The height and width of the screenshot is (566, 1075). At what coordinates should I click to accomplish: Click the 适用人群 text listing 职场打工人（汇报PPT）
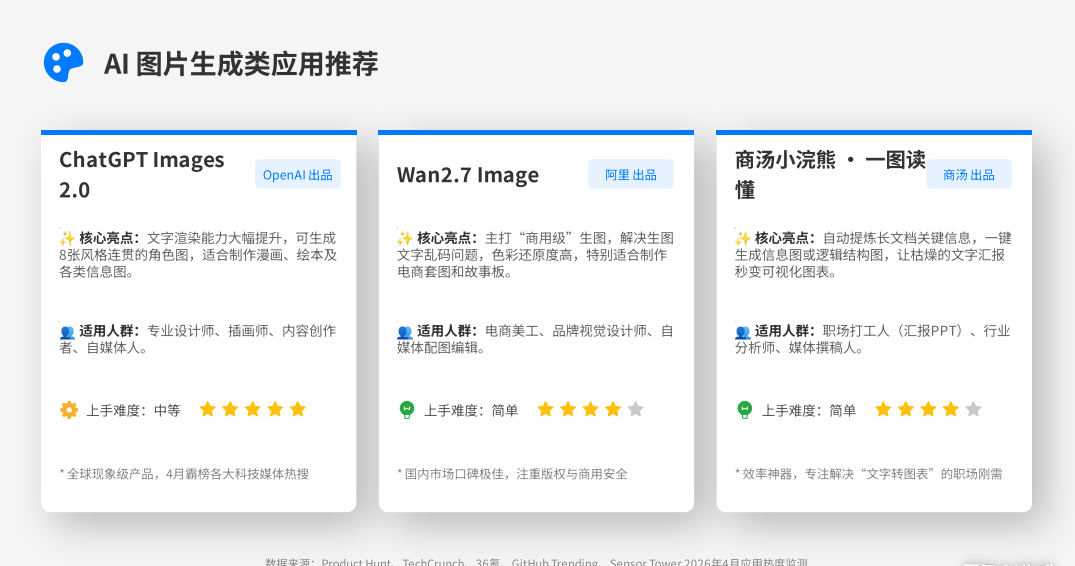pyautogui.click(x=873, y=339)
